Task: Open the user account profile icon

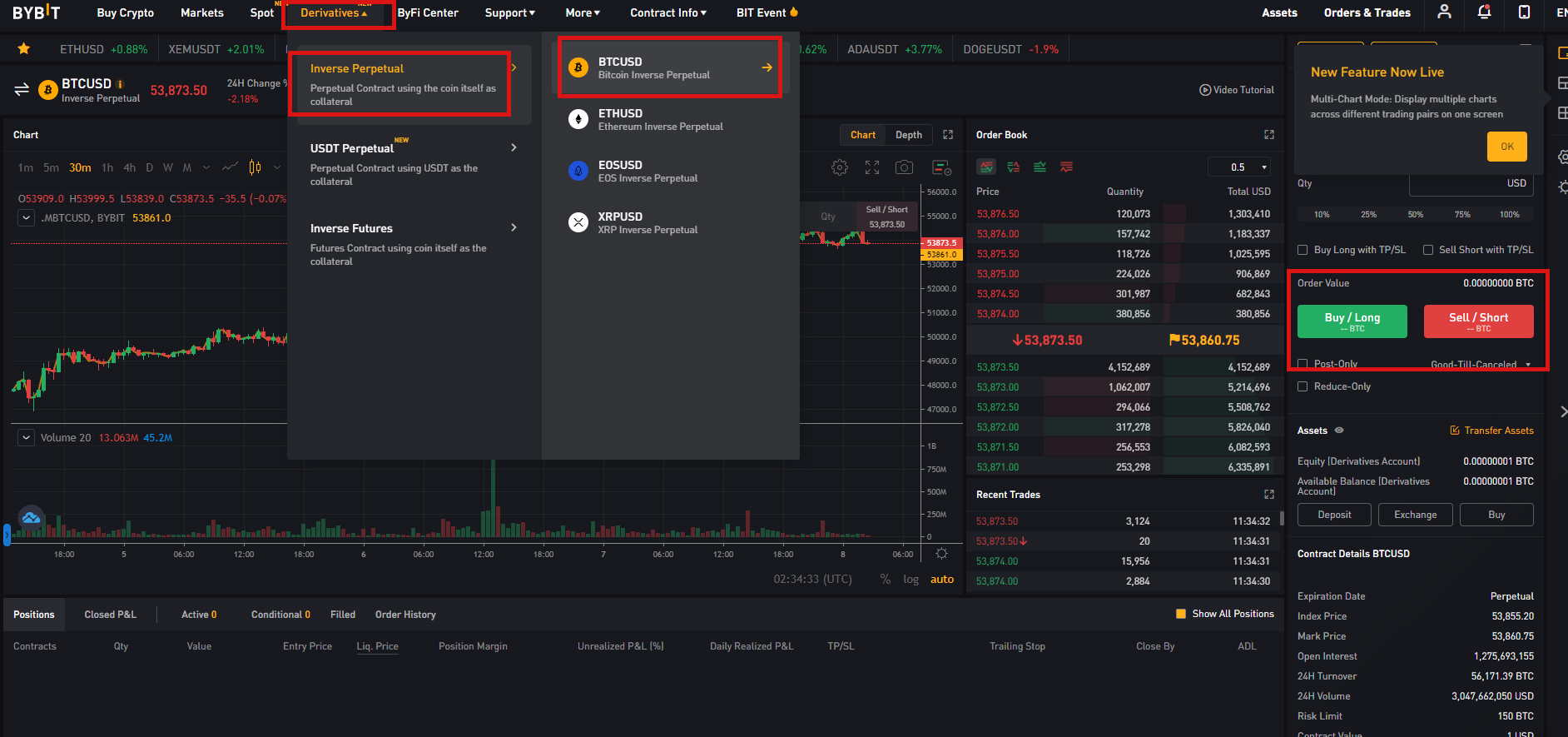Action: (x=1444, y=12)
